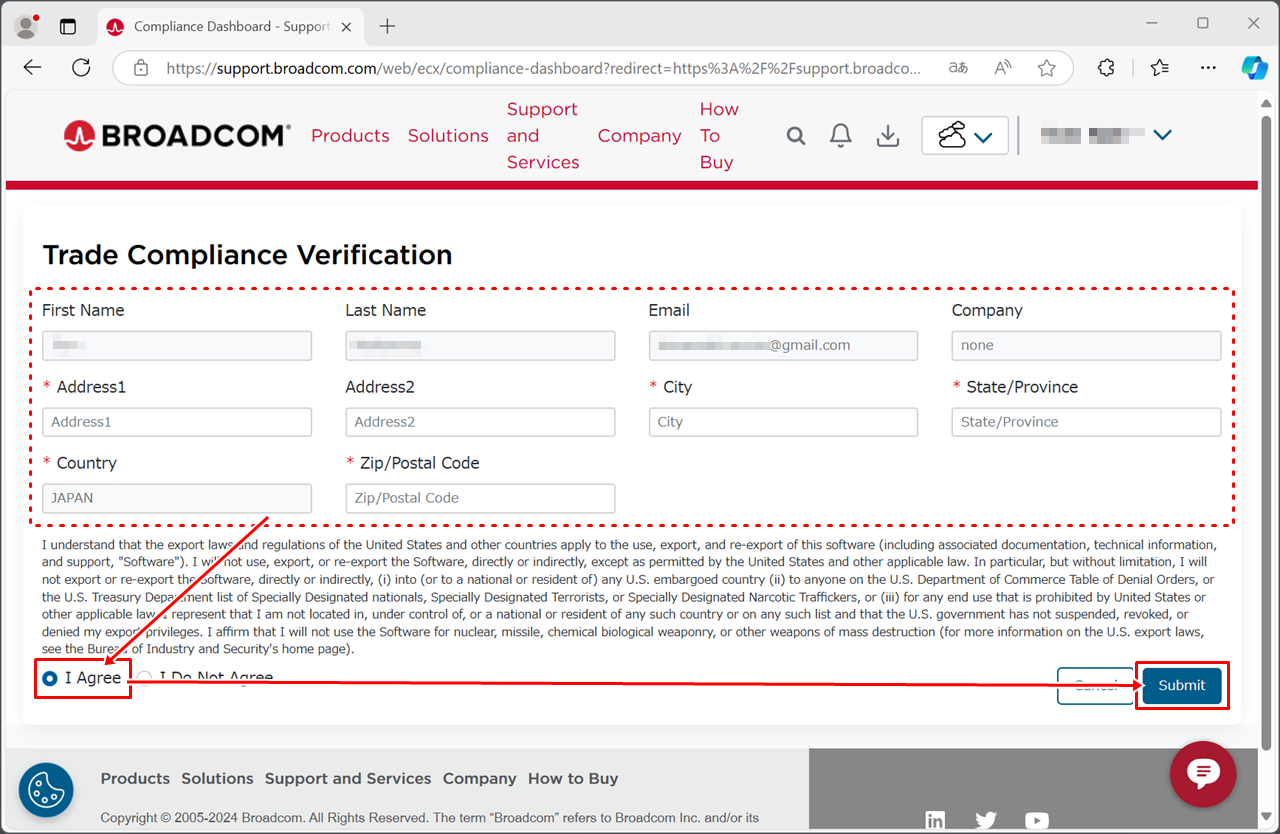The image size is (1280, 834).
Task: Open the Support and Services menu
Action: coord(542,136)
